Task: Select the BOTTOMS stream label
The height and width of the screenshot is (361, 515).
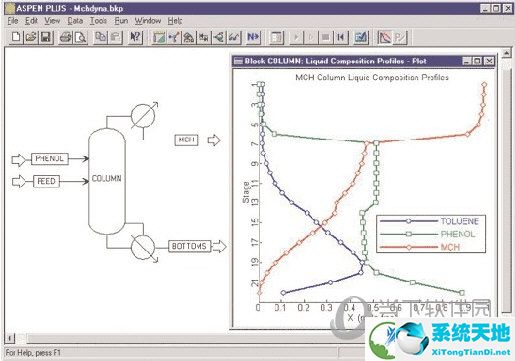Action: [x=189, y=246]
